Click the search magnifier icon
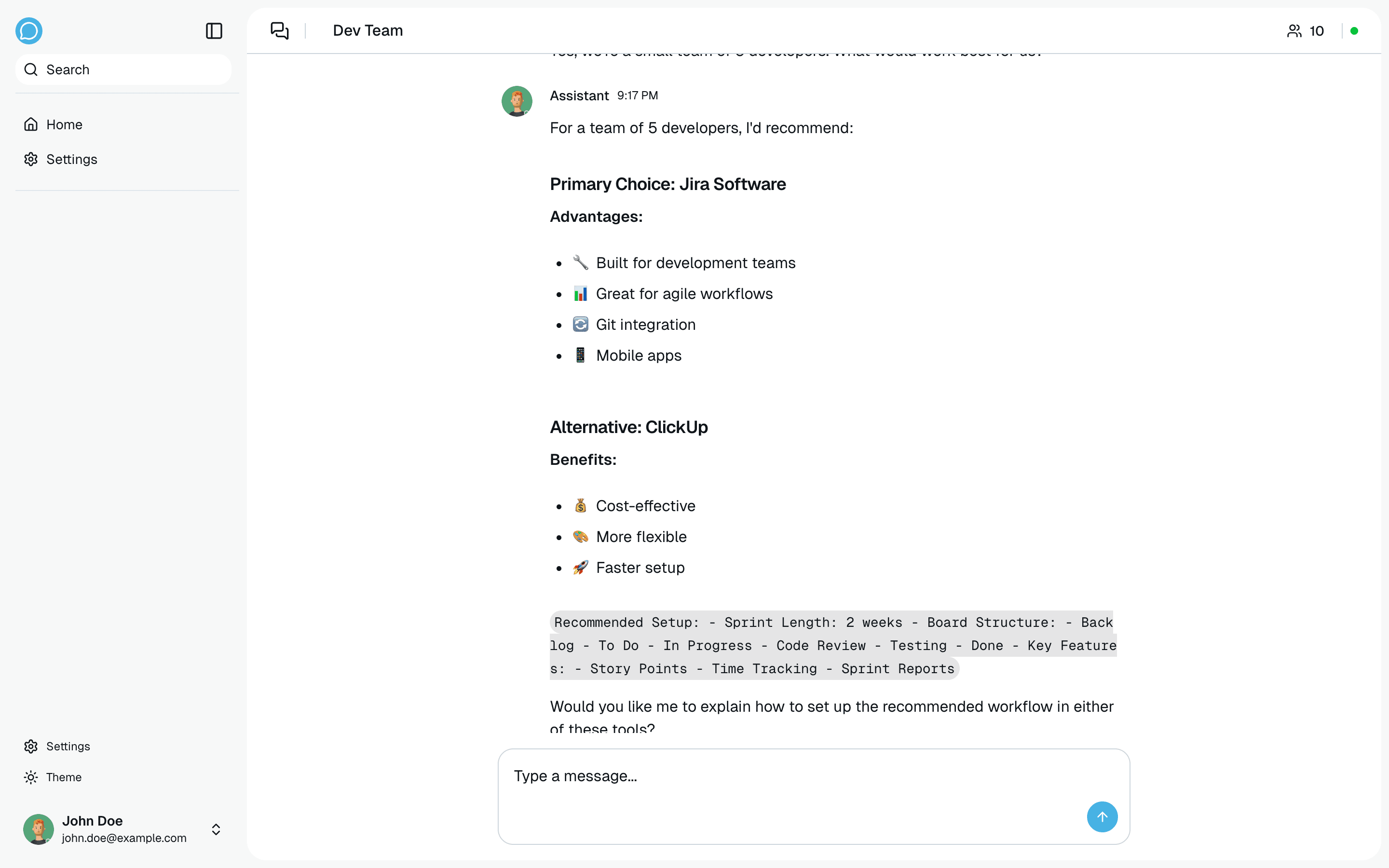The width and height of the screenshot is (1389, 868). point(31,69)
